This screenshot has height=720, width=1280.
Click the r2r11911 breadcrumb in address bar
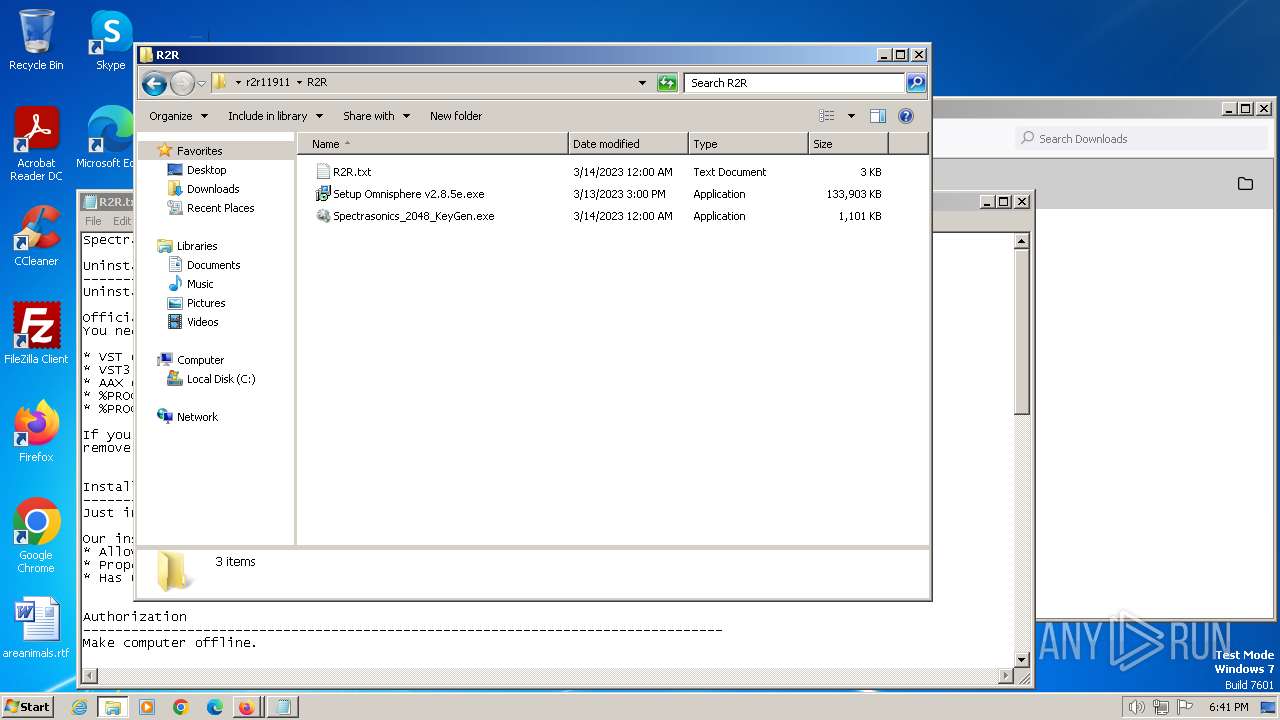268,83
